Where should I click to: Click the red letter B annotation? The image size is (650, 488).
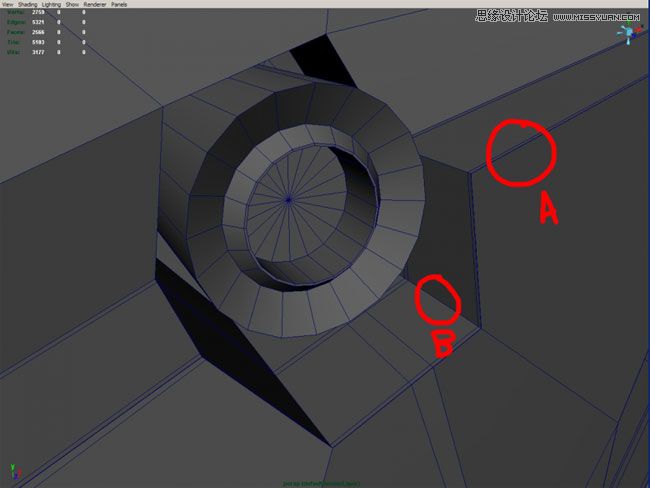(443, 343)
